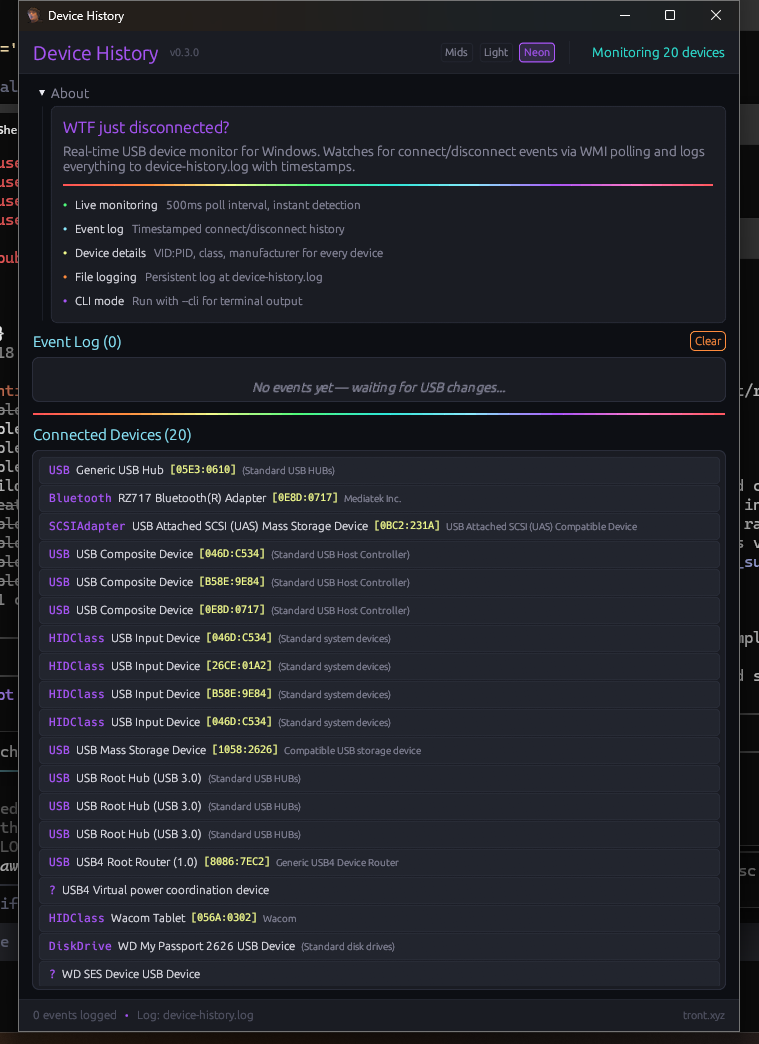Select the Neon theme button
This screenshot has width=759, height=1044.
(x=537, y=53)
